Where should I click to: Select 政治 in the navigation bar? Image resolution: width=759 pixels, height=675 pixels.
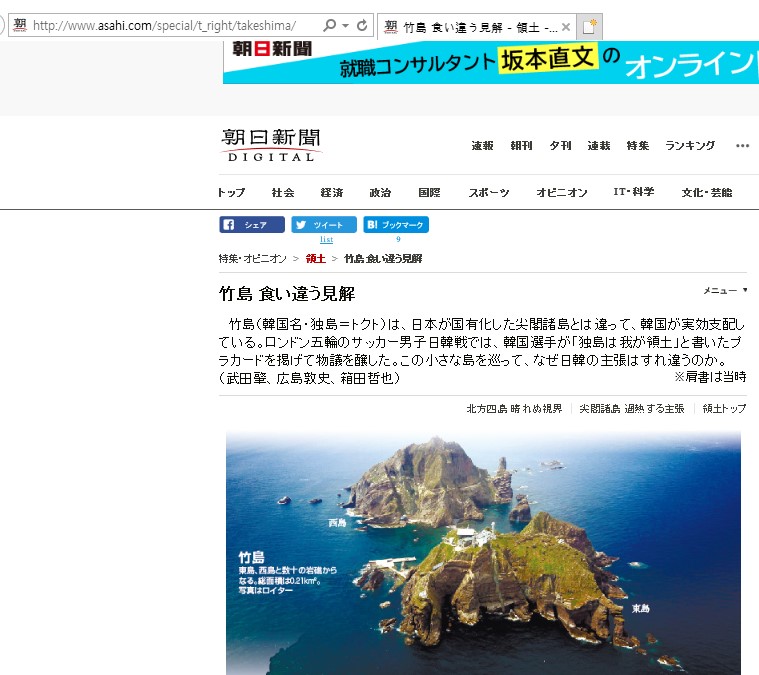[x=380, y=192]
